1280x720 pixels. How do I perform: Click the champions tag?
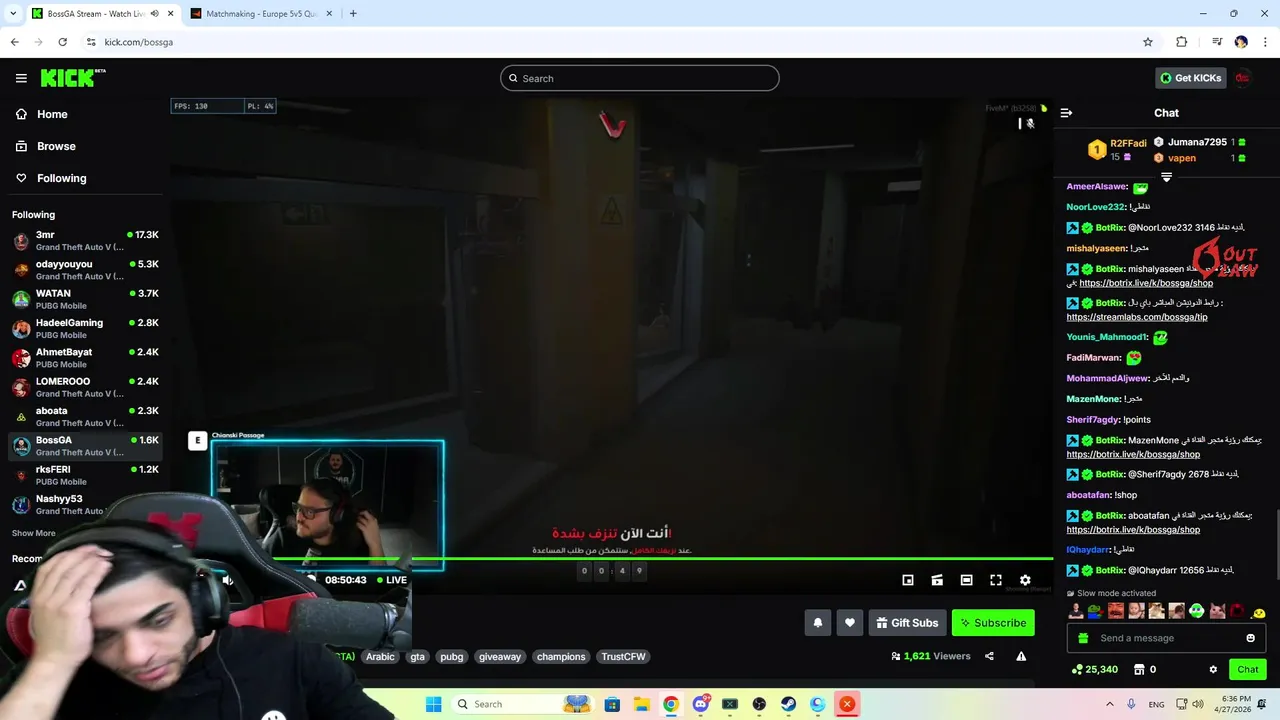(x=561, y=657)
